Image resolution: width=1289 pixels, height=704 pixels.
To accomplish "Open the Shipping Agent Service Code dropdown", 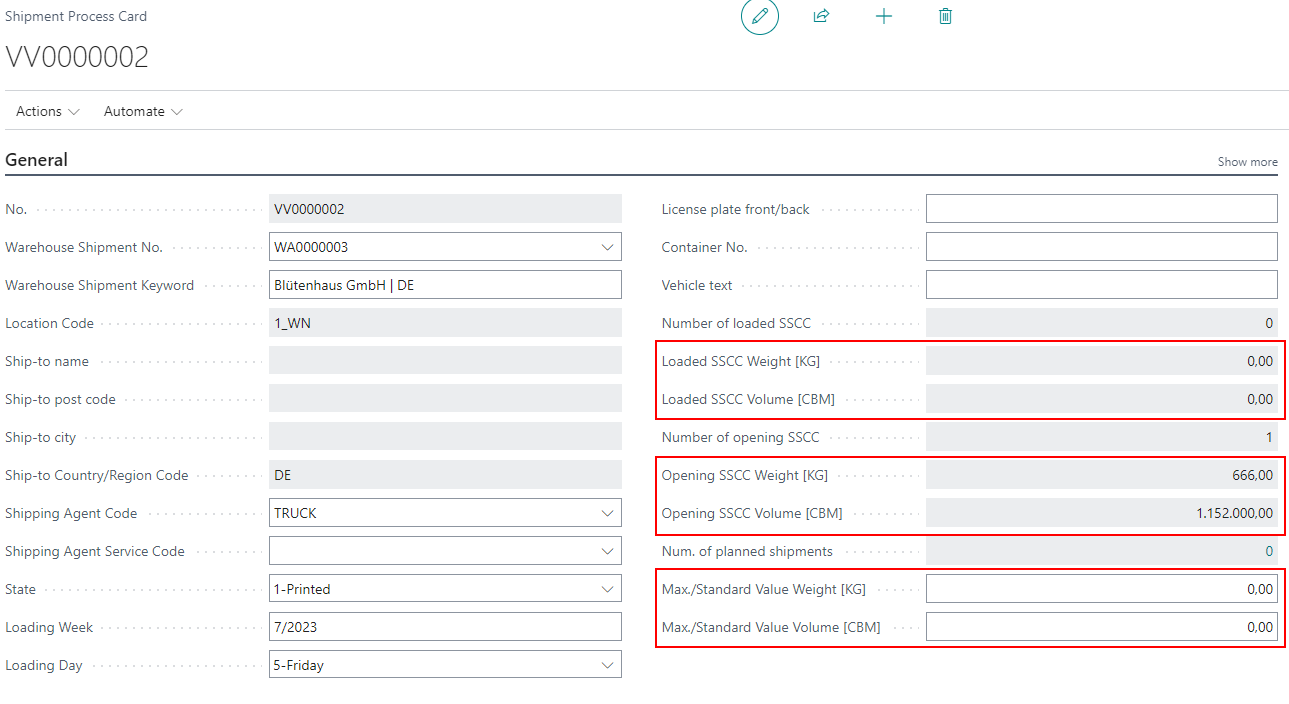I will pos(607,551).
